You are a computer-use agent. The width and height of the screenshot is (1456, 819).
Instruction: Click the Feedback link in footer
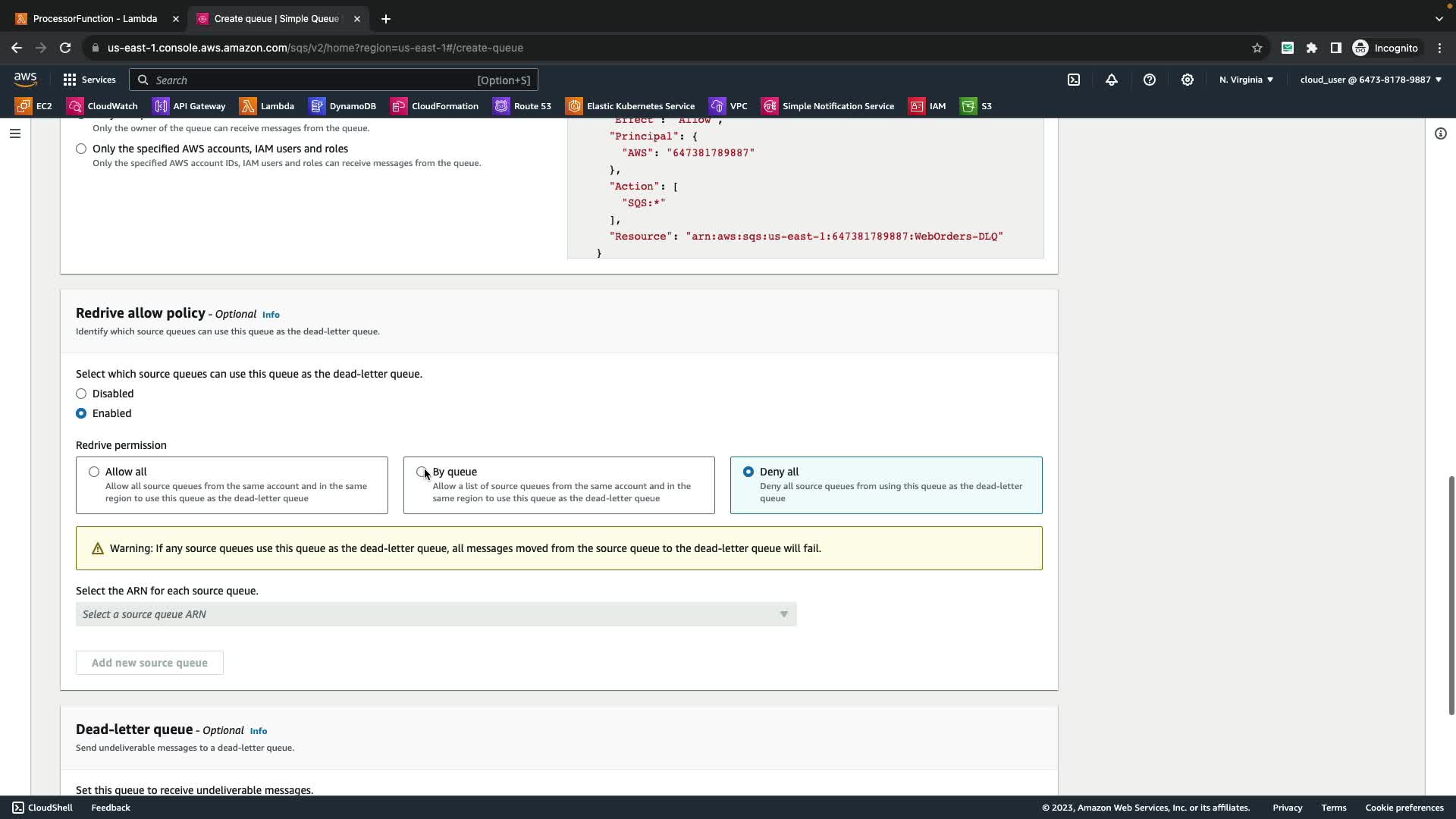point(111,808)
